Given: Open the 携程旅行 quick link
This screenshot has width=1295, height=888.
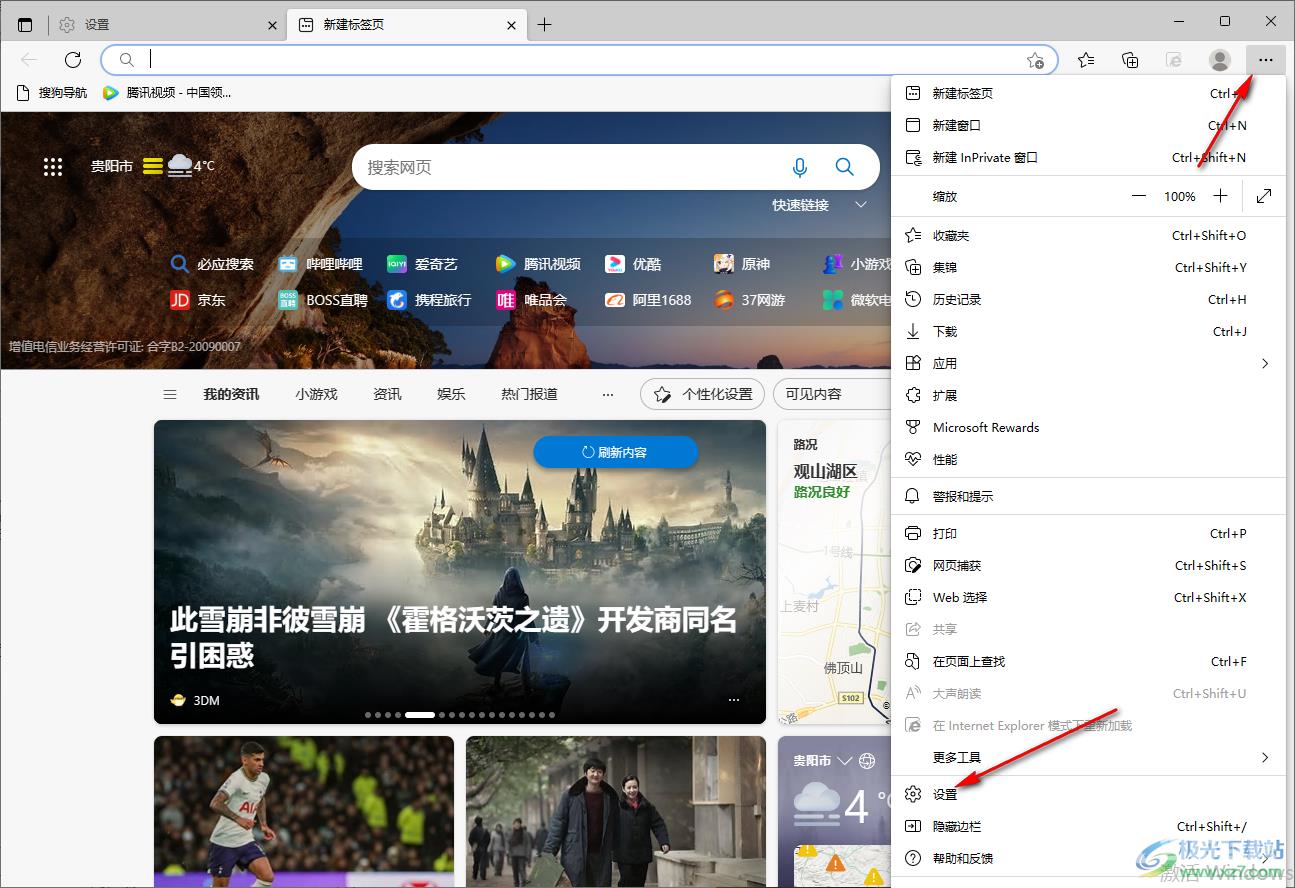Looking at the screenshot, I should click(x=429, y=299).
